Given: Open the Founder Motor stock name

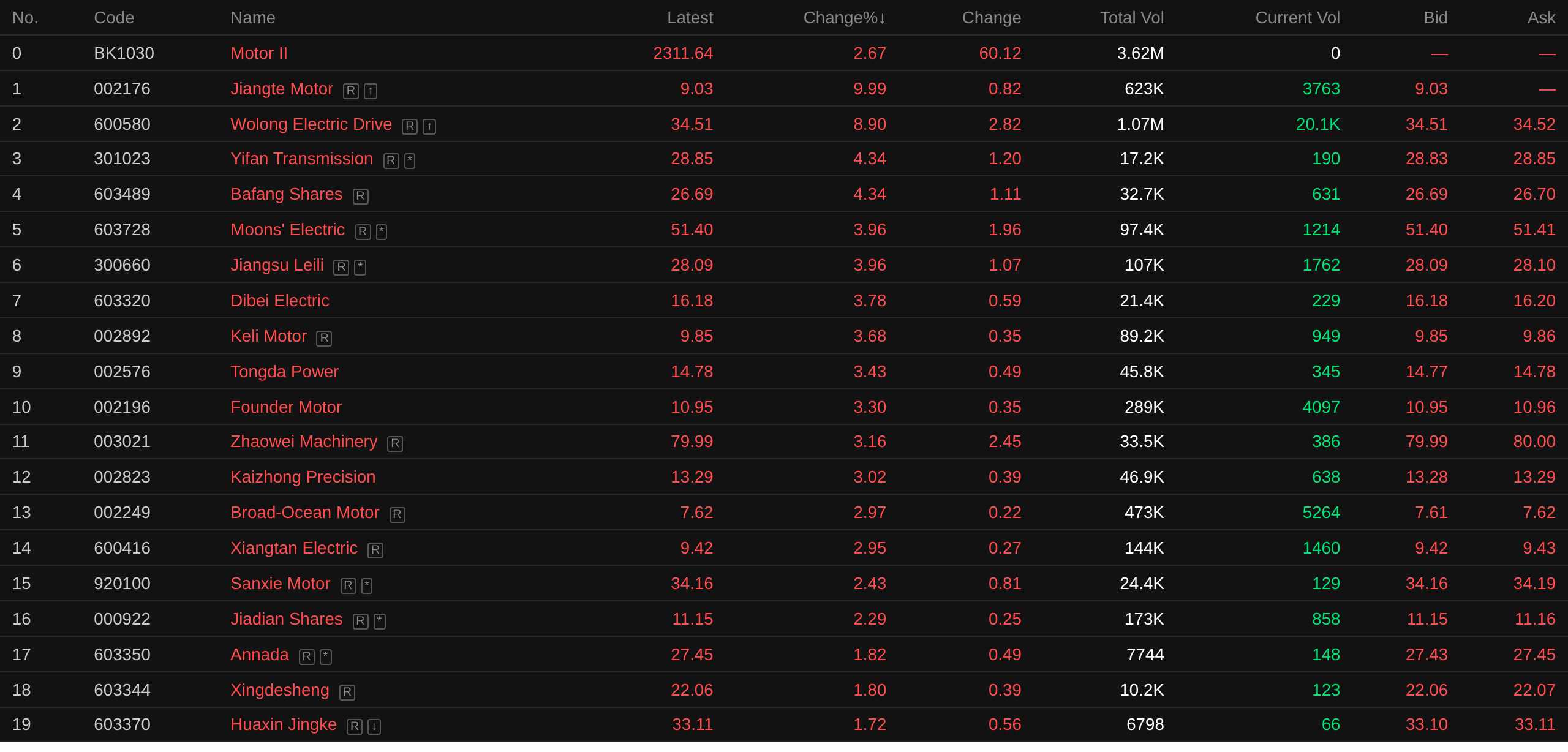Looking at the screenshot, I should coord(286,407).
